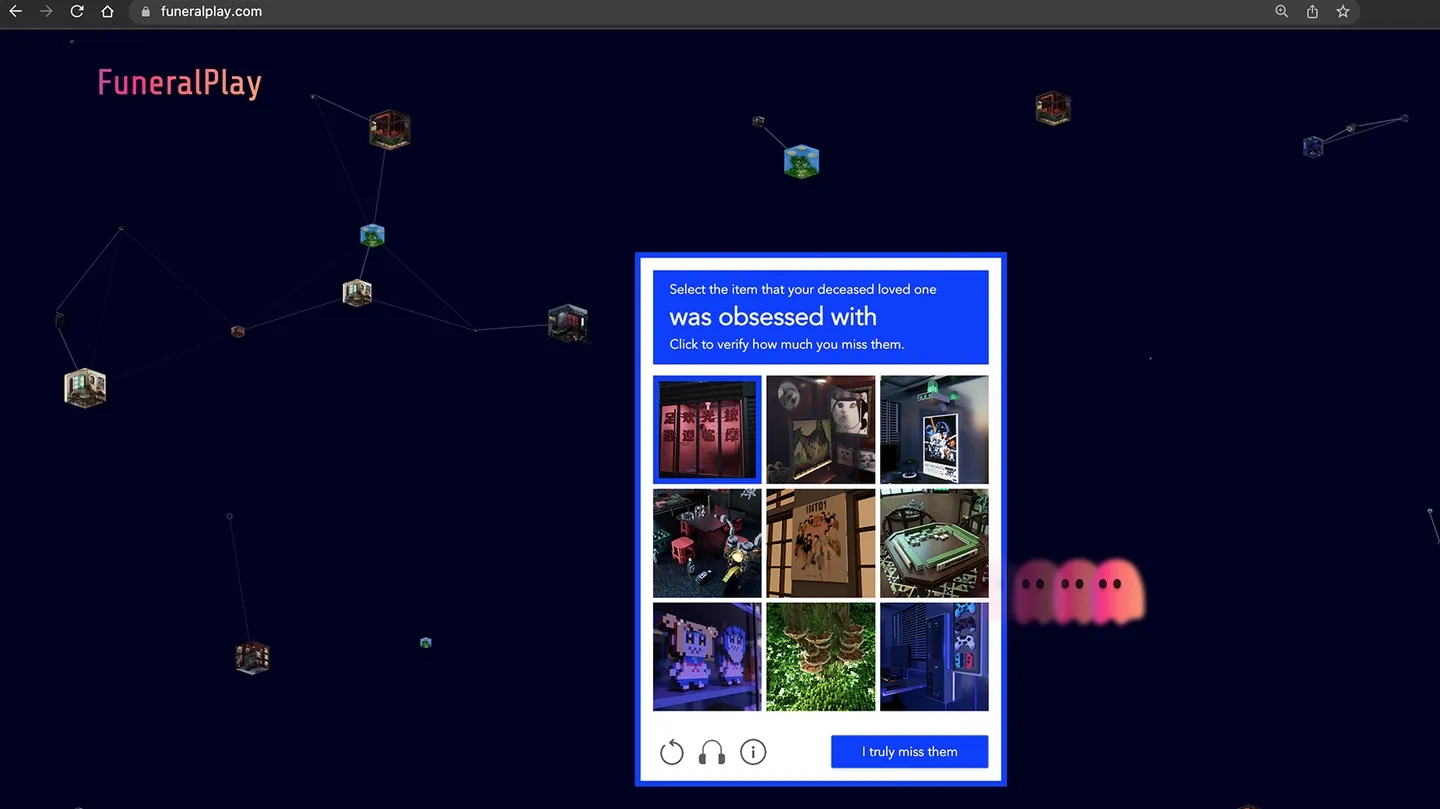1440x809 pixels.
Task: Click the FuneralPlay logo
Action: click(x=180, y=83)
